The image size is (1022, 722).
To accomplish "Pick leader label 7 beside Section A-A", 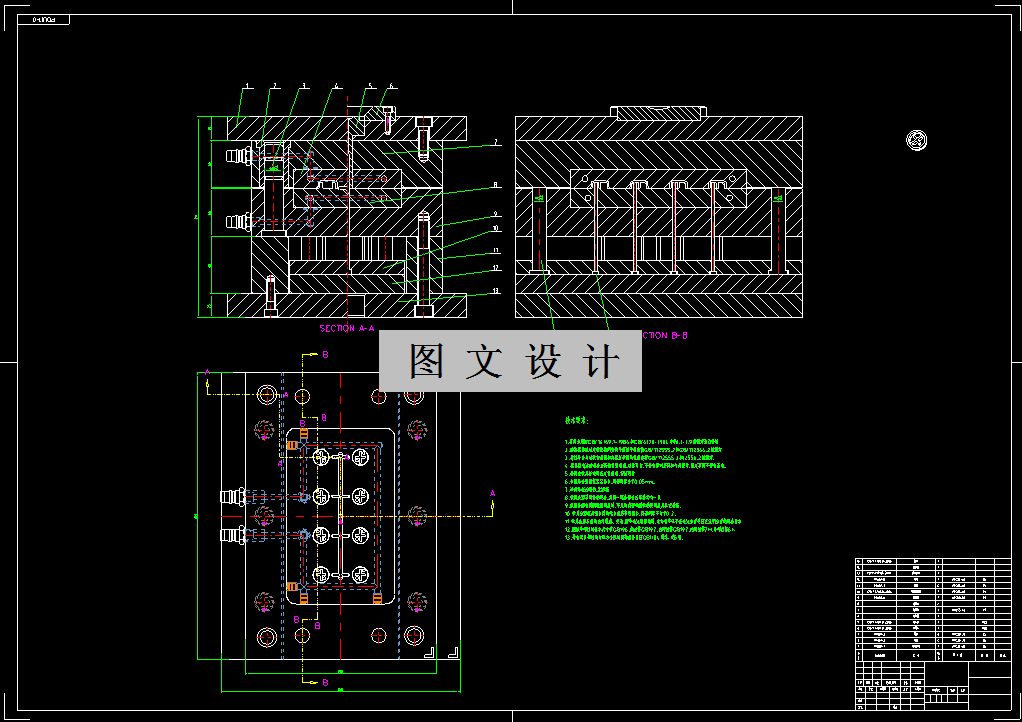I will tap(495, 142).
